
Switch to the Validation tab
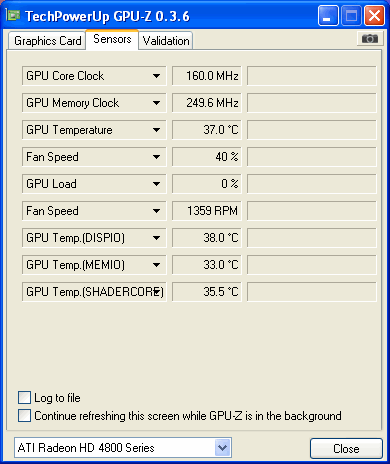click(166, 41)
